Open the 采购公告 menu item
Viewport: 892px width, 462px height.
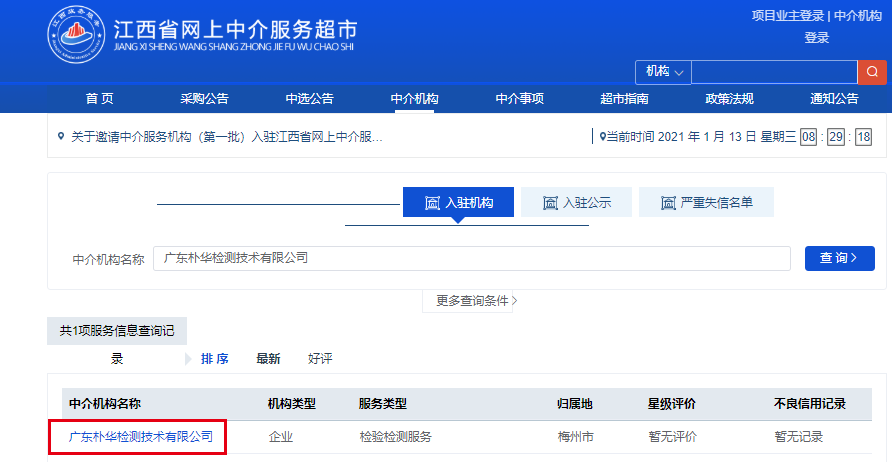(204, 98)
